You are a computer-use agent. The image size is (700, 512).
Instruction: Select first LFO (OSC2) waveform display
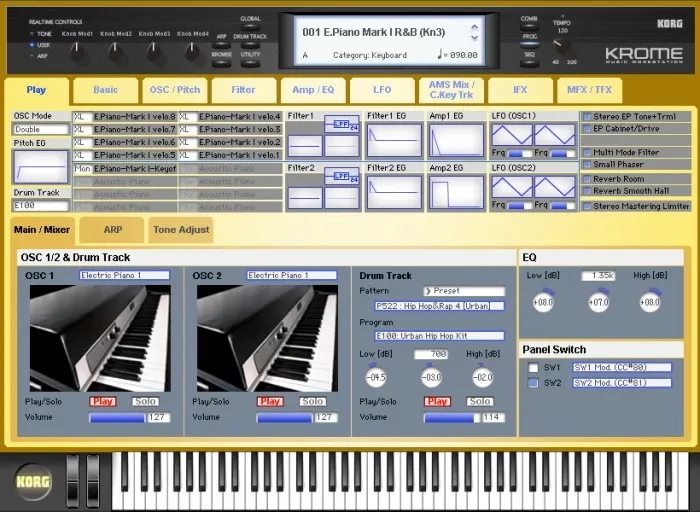[x=512, y=187]
